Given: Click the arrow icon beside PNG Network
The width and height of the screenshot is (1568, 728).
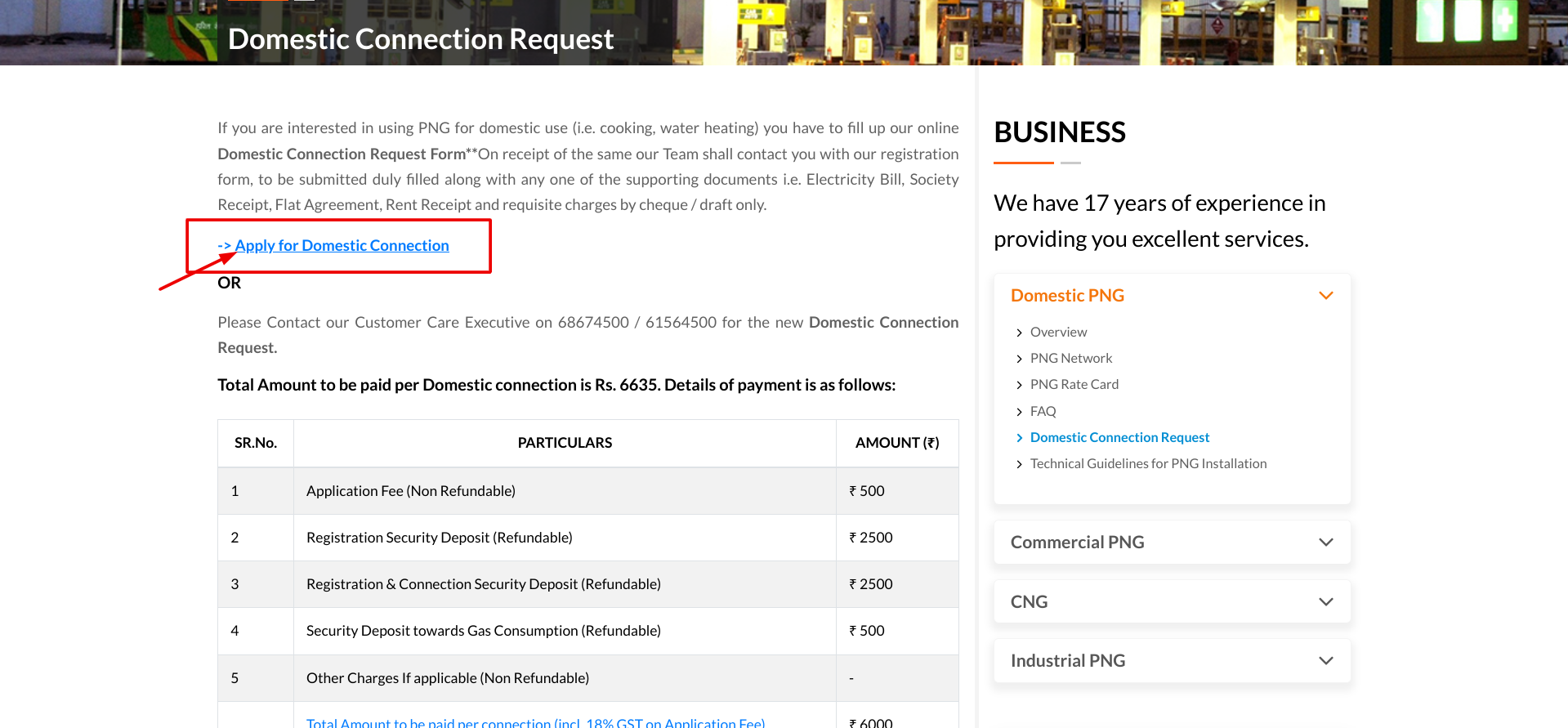Looking at the screenshot, I should pyautogui.click(x=1019, y=359).
